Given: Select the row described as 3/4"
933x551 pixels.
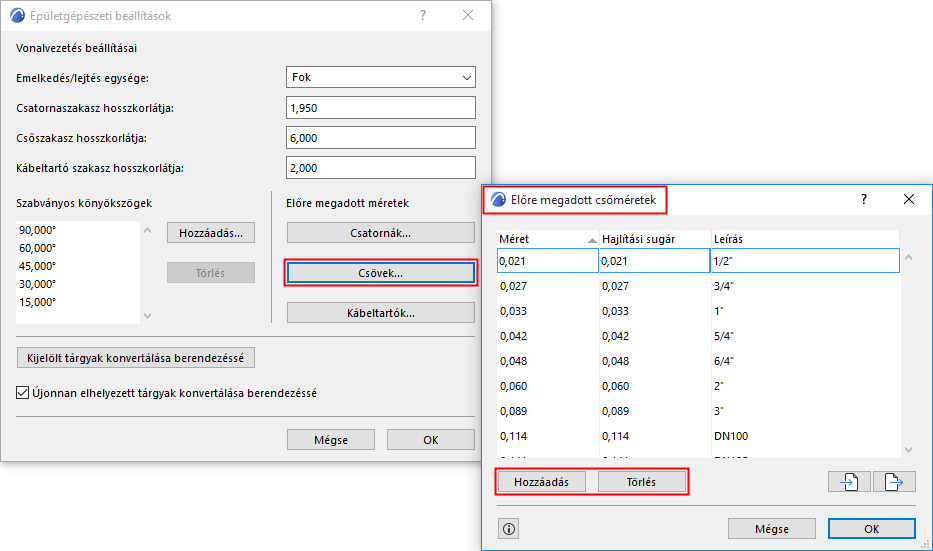Looking at the screenshot, I should coord(699,286).
